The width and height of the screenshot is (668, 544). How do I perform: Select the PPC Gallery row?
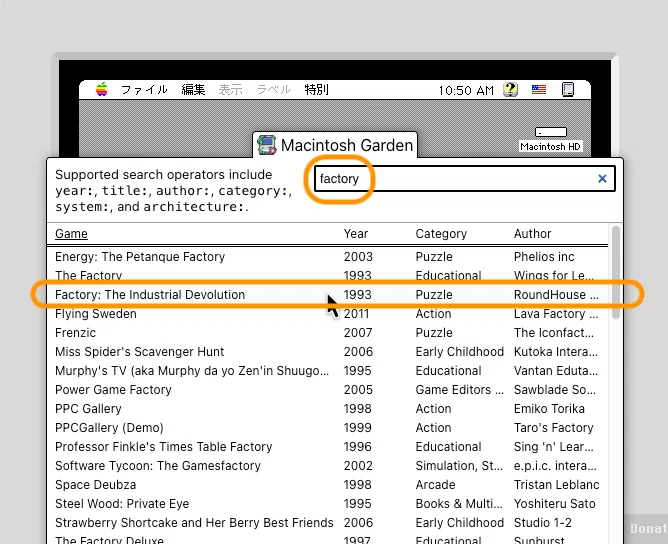pyautogui.click(x=327, y=409)
